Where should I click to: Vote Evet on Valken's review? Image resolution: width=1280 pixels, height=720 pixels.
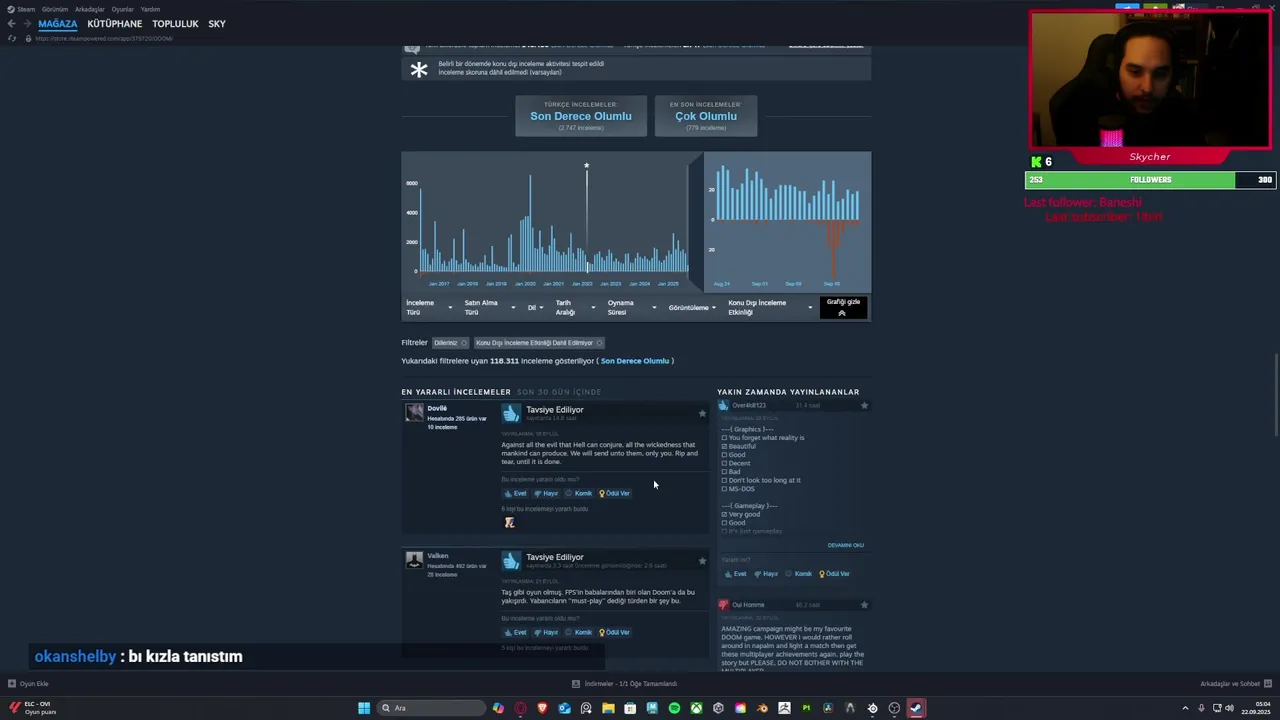(515, 632)
